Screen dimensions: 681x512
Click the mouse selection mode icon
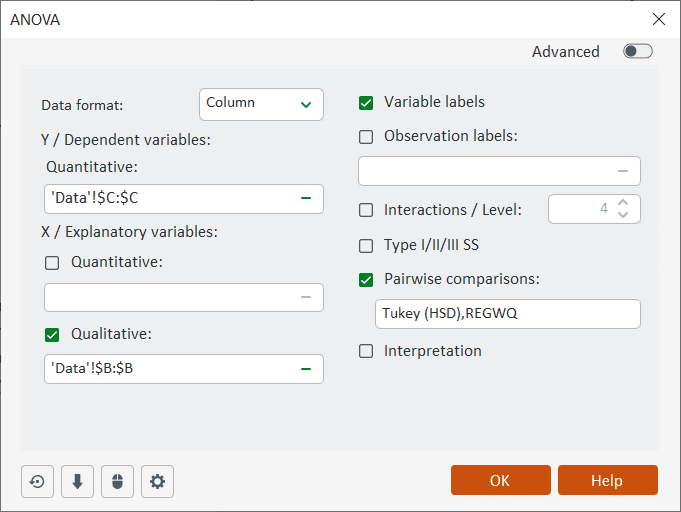(117, 481)
